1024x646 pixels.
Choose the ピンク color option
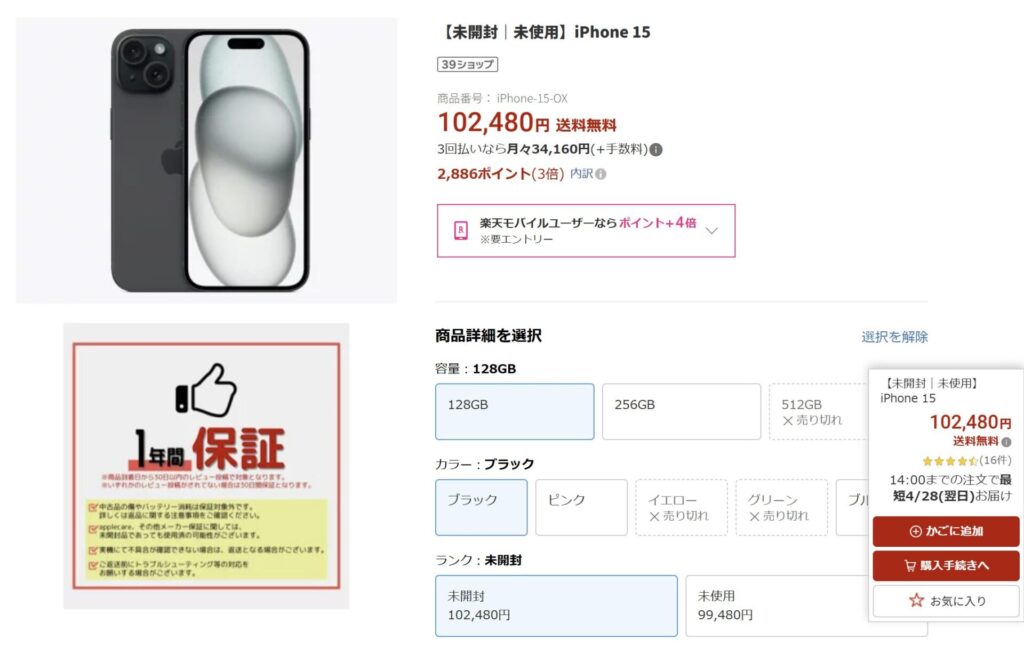coord(581,508)
